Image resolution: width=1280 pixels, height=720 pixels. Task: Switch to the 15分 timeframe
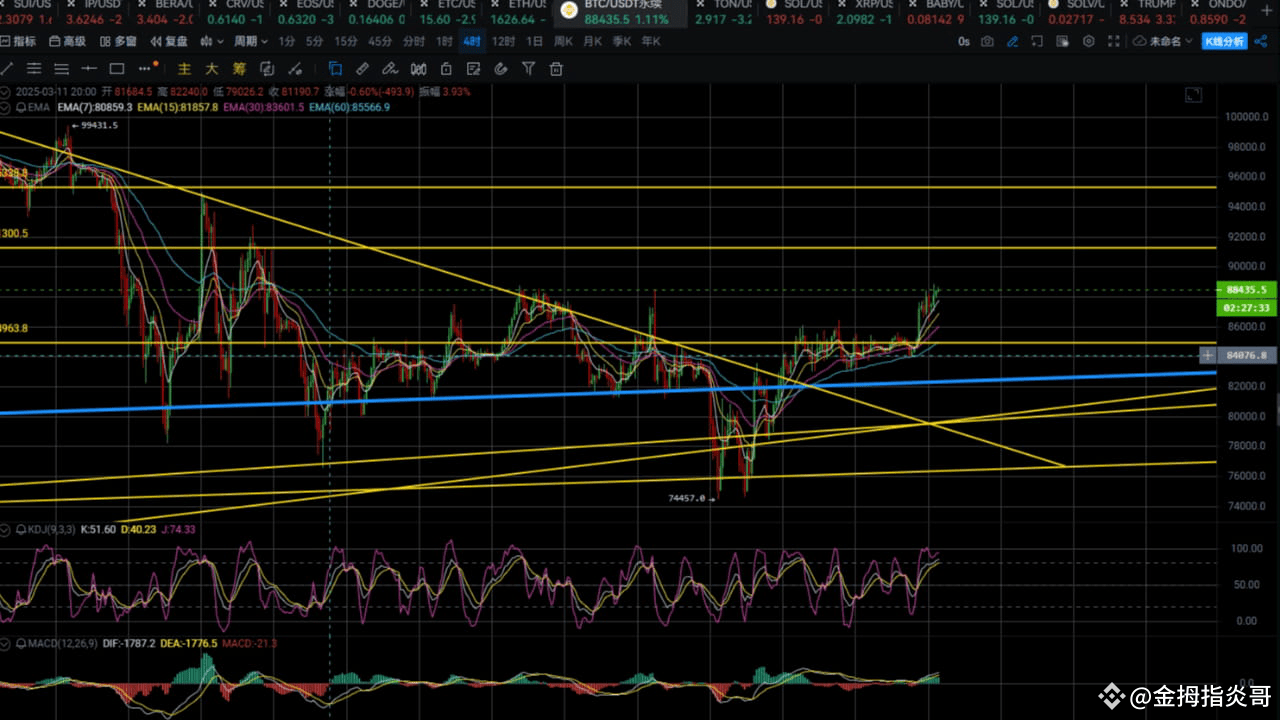click(x=346, y=41)
